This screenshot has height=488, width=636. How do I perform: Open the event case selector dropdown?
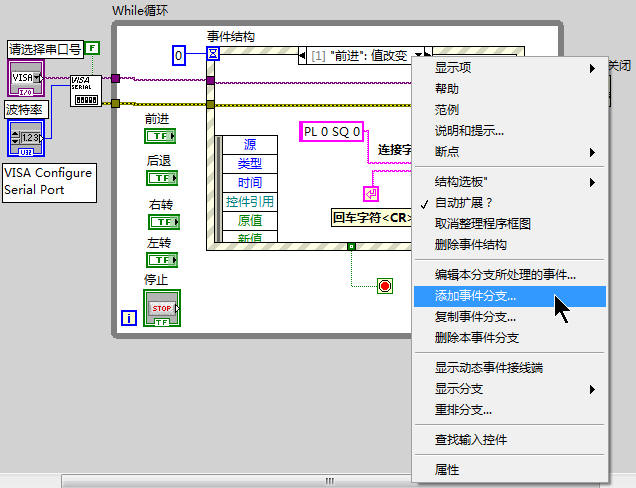click(421, 54)
